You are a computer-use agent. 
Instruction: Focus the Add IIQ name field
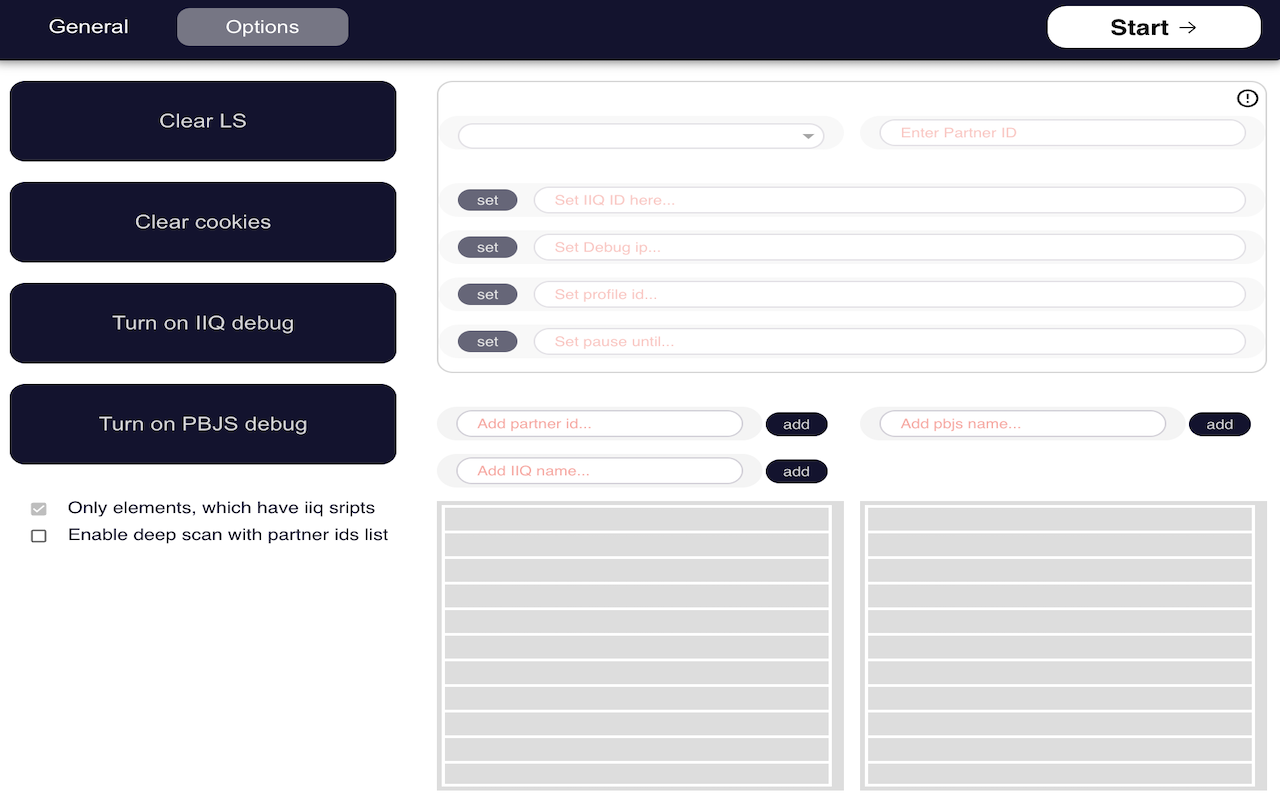(600, 471)
